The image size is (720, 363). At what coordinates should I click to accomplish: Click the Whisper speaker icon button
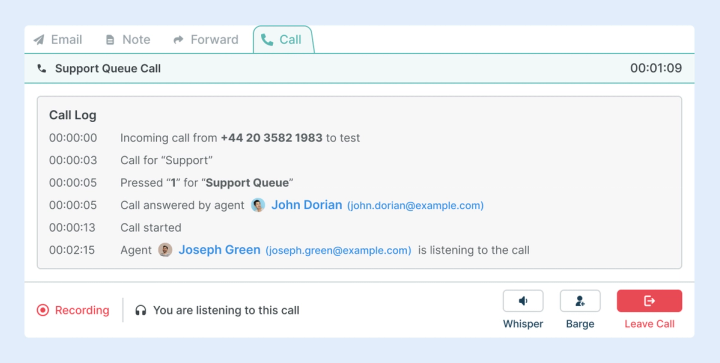pos(523,301)
